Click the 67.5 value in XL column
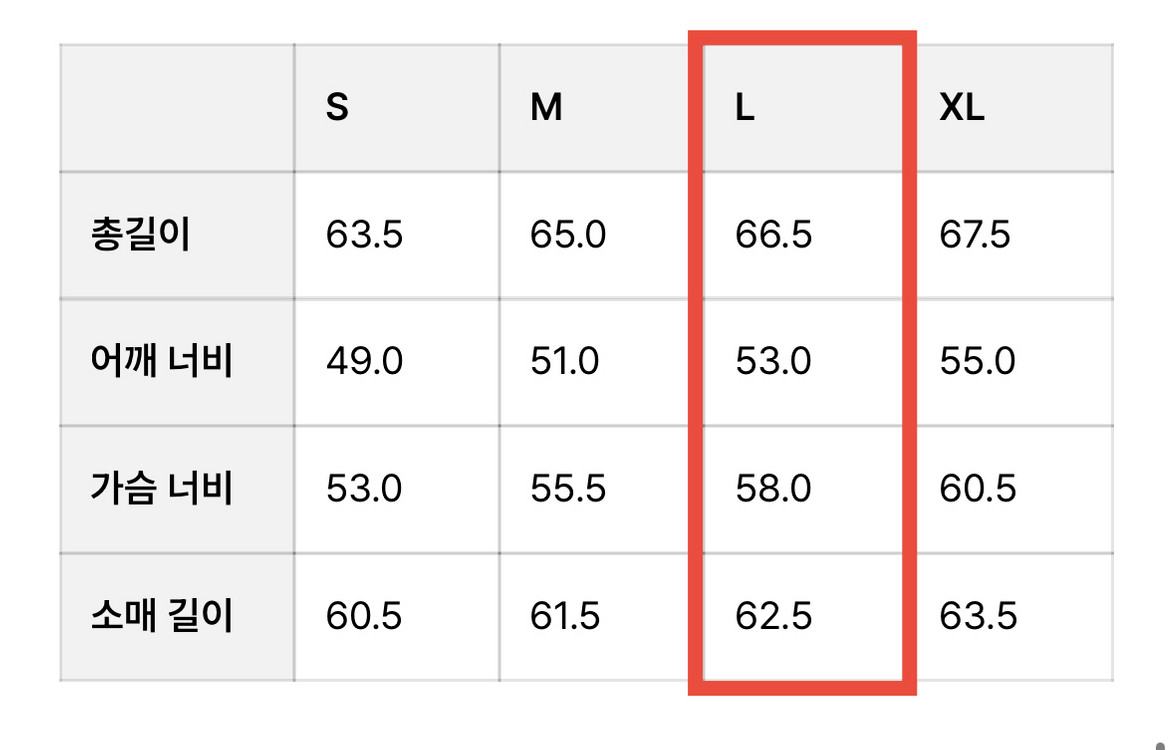Screen dimensions: 1174x750 point(975,236)
